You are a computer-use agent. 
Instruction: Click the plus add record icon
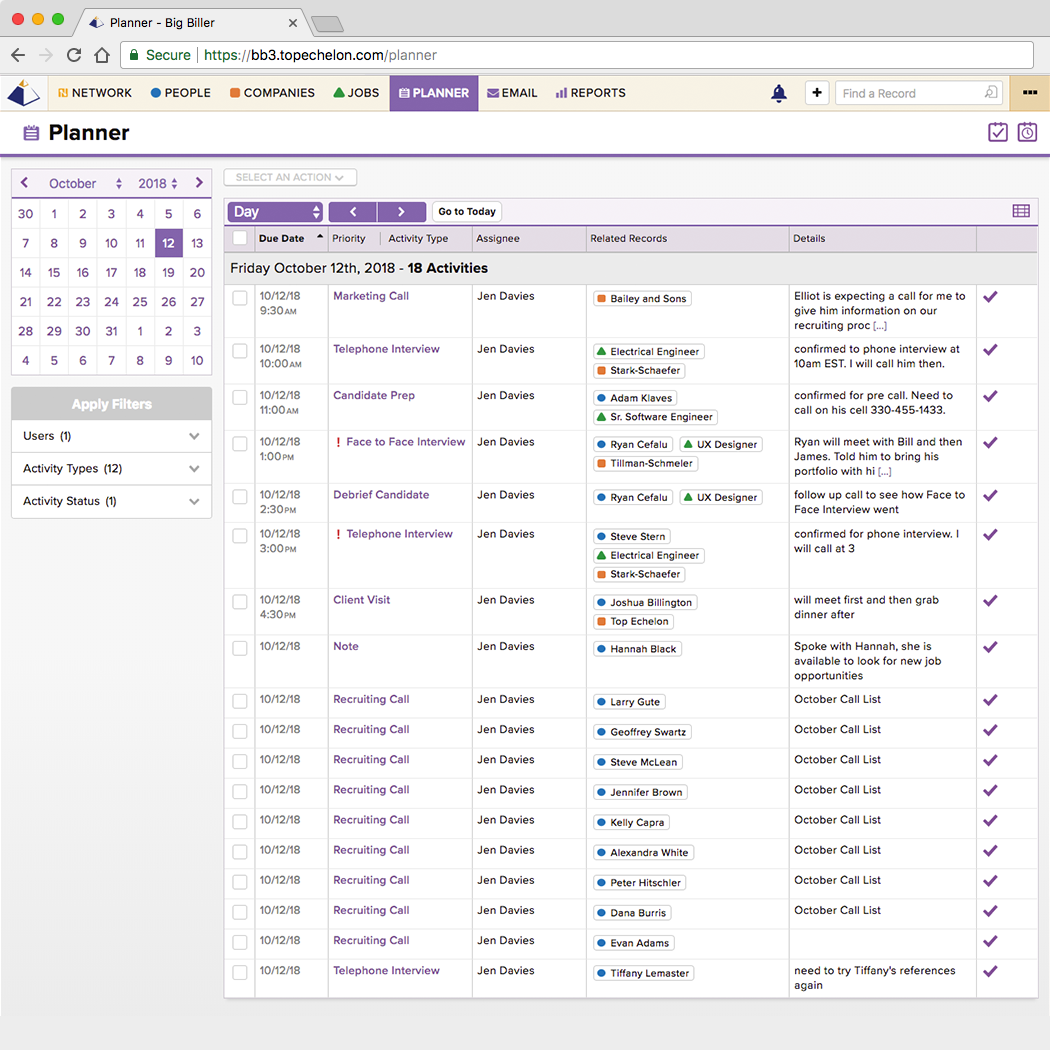point(817,93)
